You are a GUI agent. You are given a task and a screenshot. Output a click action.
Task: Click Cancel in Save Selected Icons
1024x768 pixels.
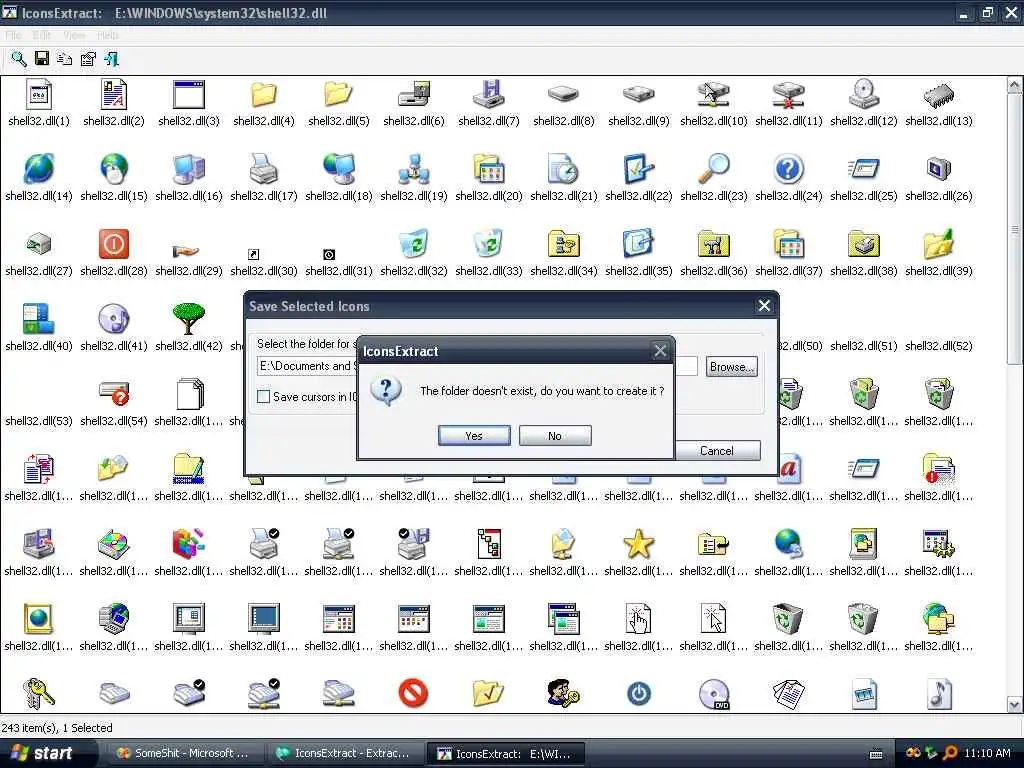pyautogui.click(x=717, y=451)
